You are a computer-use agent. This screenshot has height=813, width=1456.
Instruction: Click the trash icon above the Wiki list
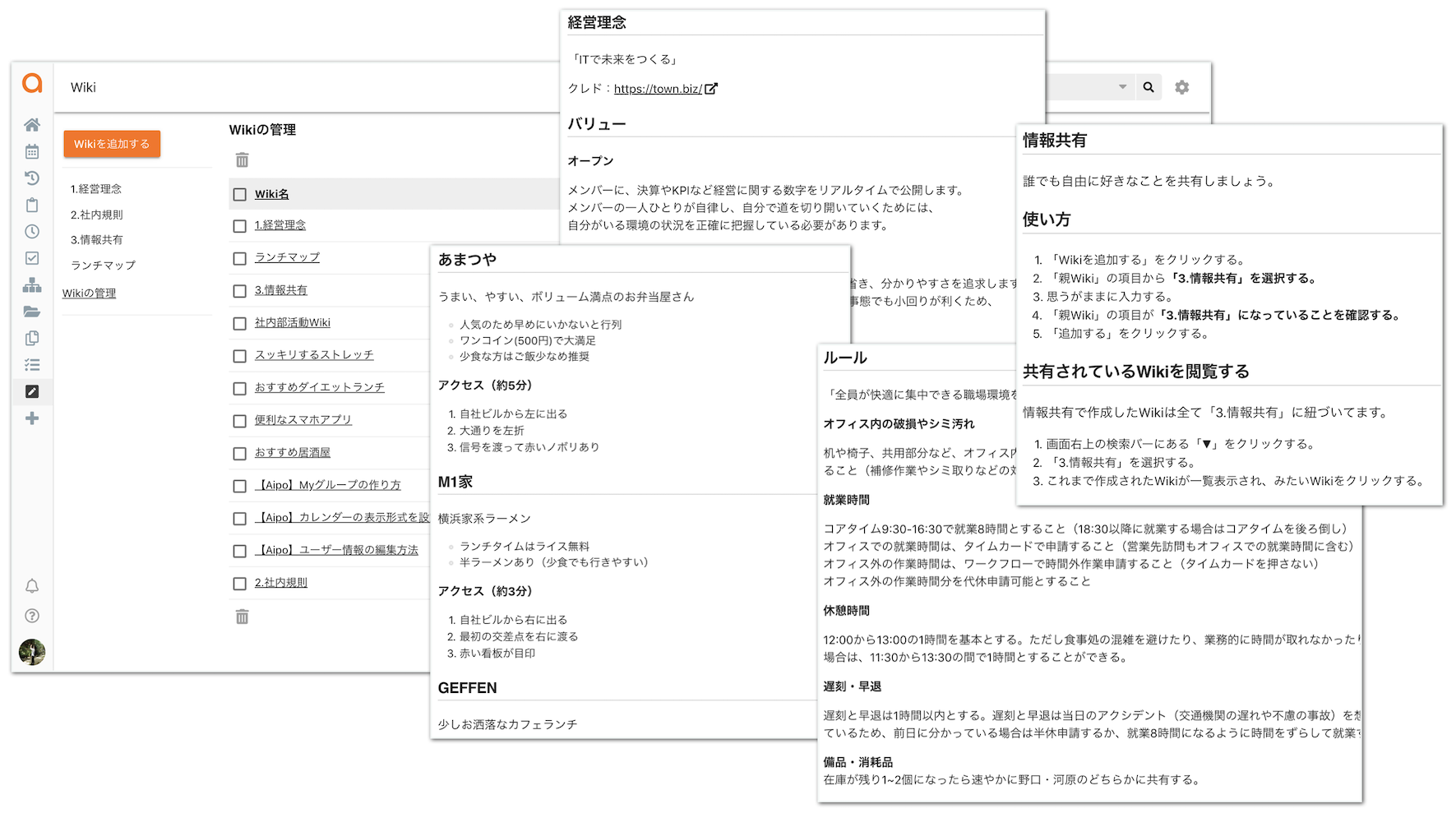pyautogui.click(x=242, y=159)
